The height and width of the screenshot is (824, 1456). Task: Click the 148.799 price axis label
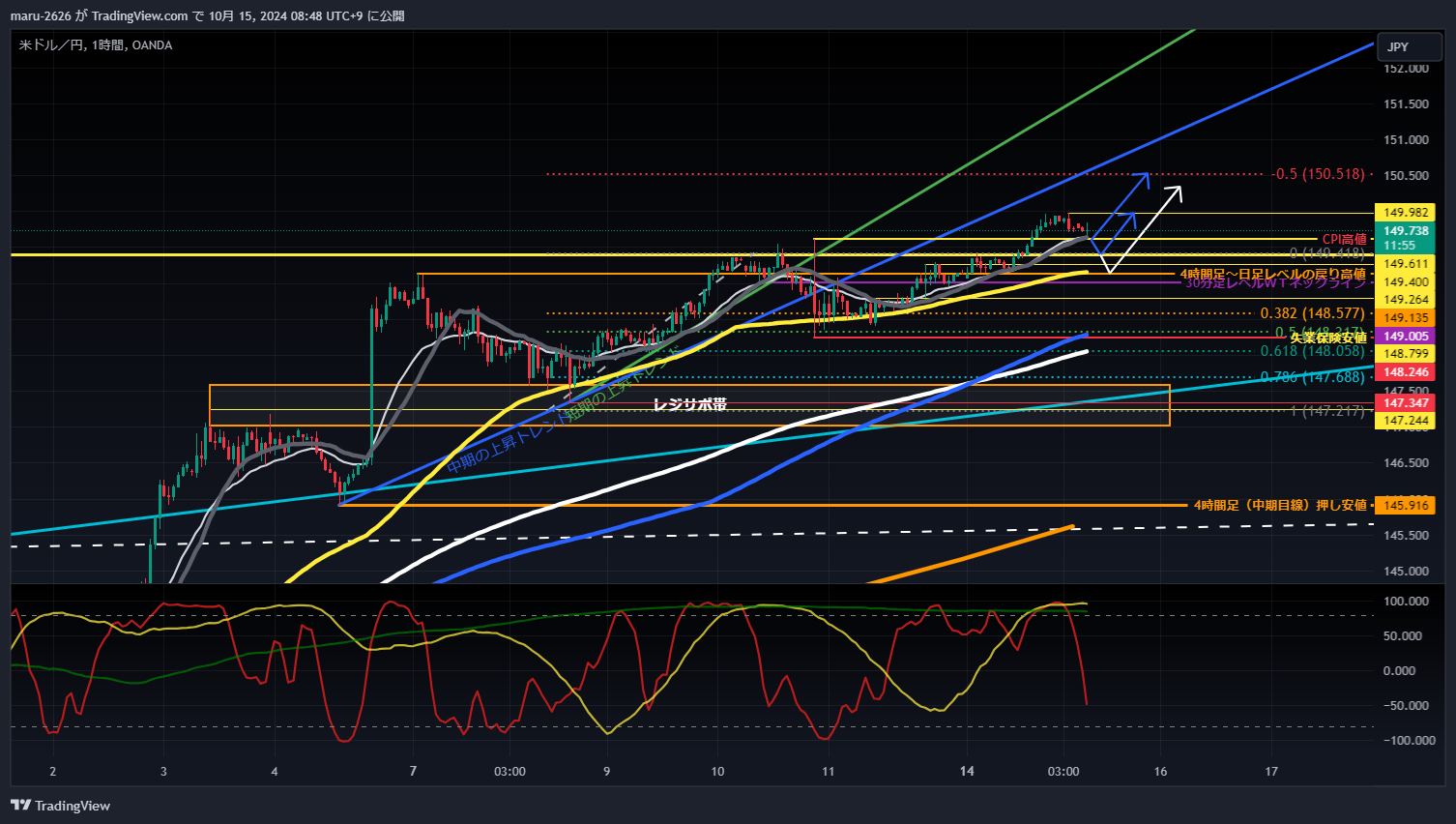(1405, 354)
